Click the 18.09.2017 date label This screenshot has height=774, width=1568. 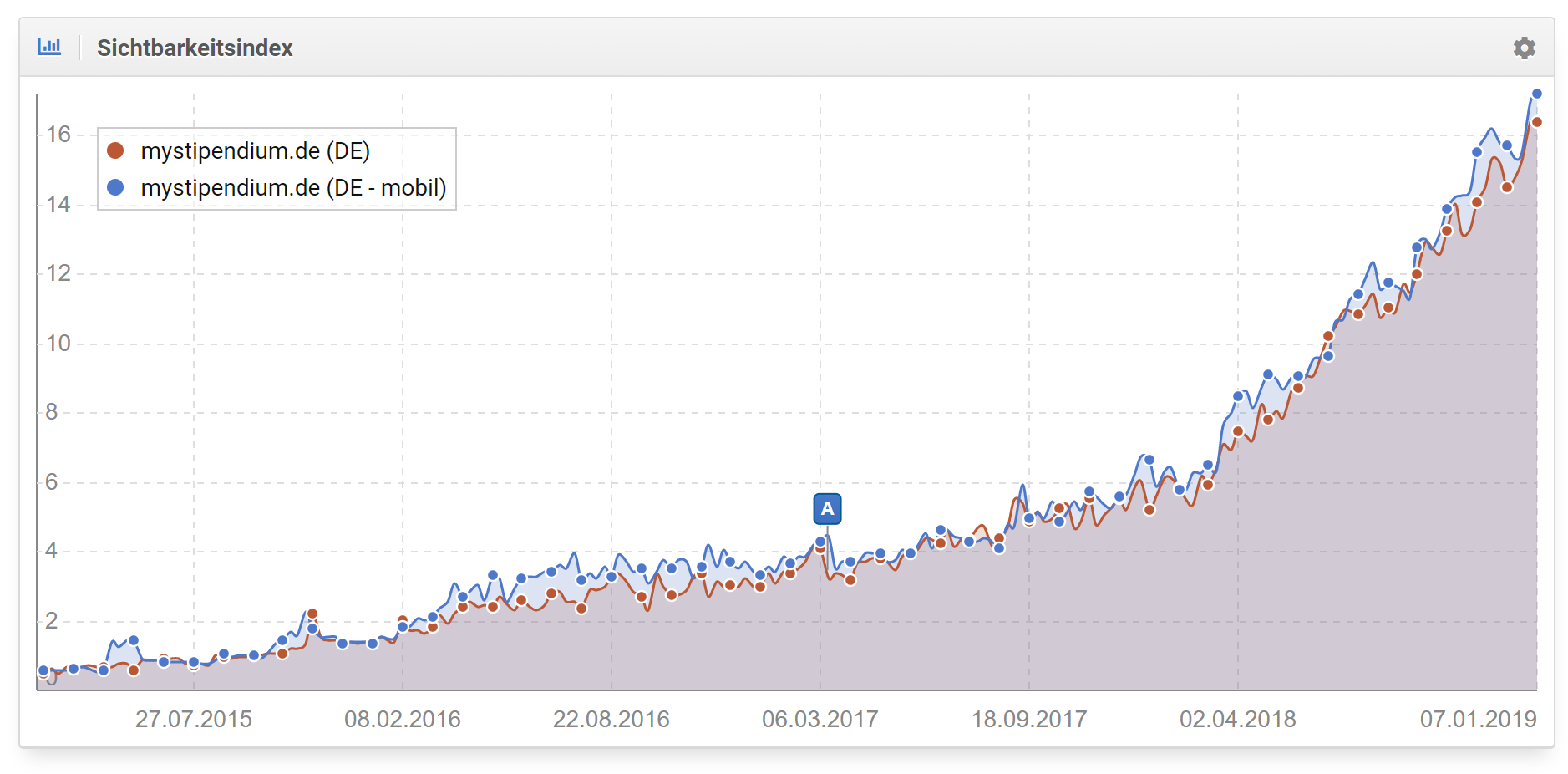pyautogui.click(x=1028, y=719)
